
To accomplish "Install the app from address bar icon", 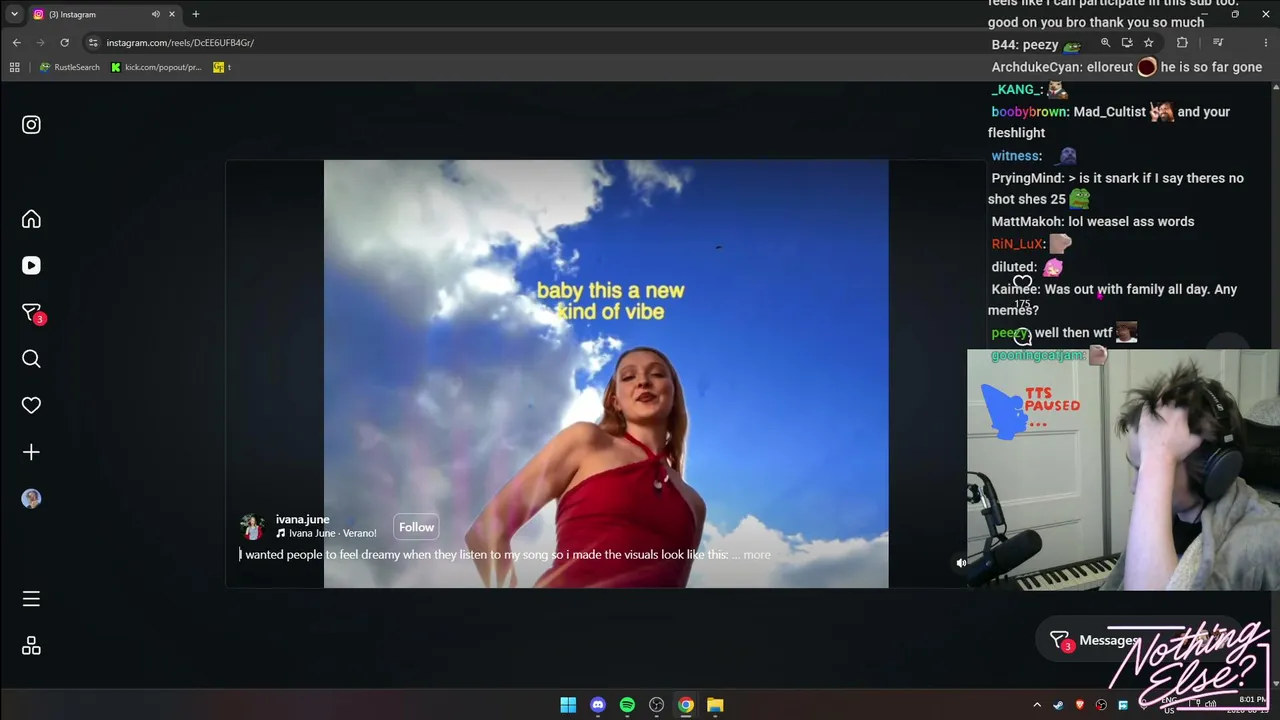I will click(1127, 43).
